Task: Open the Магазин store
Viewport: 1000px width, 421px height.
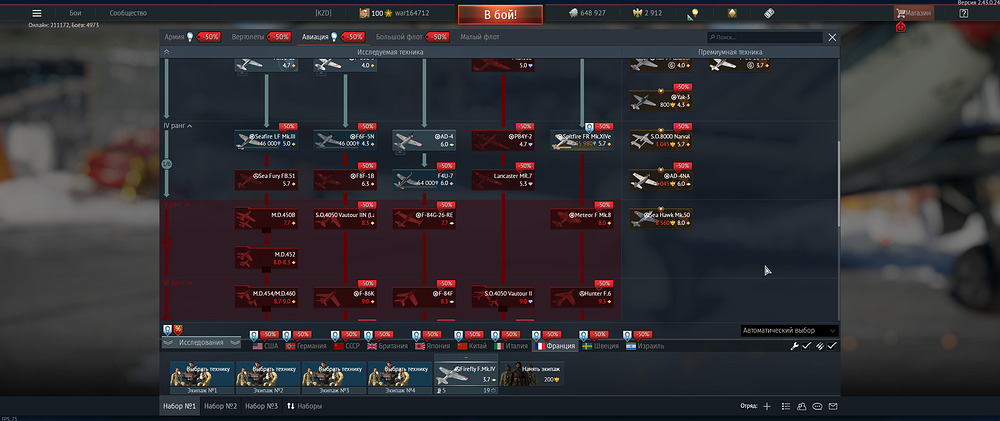Action: tap(914, 13)
